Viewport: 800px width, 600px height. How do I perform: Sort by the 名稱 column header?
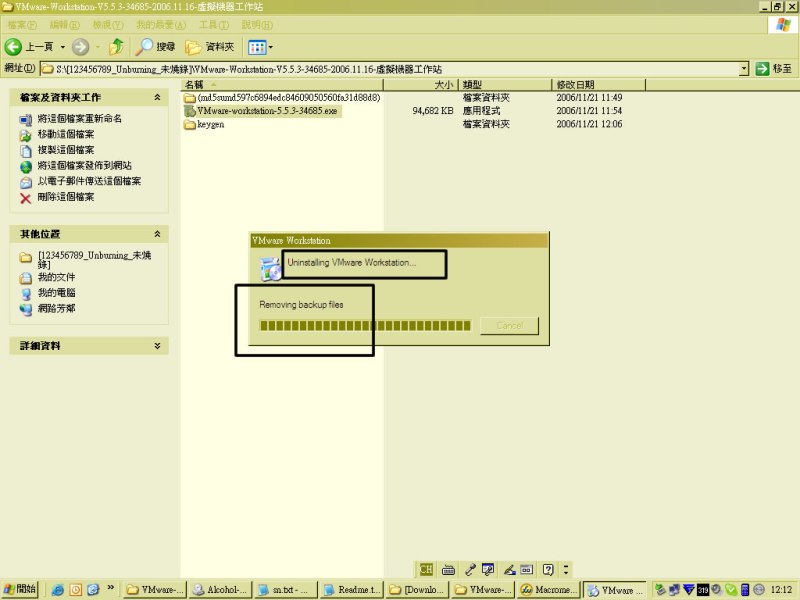(x=282, y=85)
